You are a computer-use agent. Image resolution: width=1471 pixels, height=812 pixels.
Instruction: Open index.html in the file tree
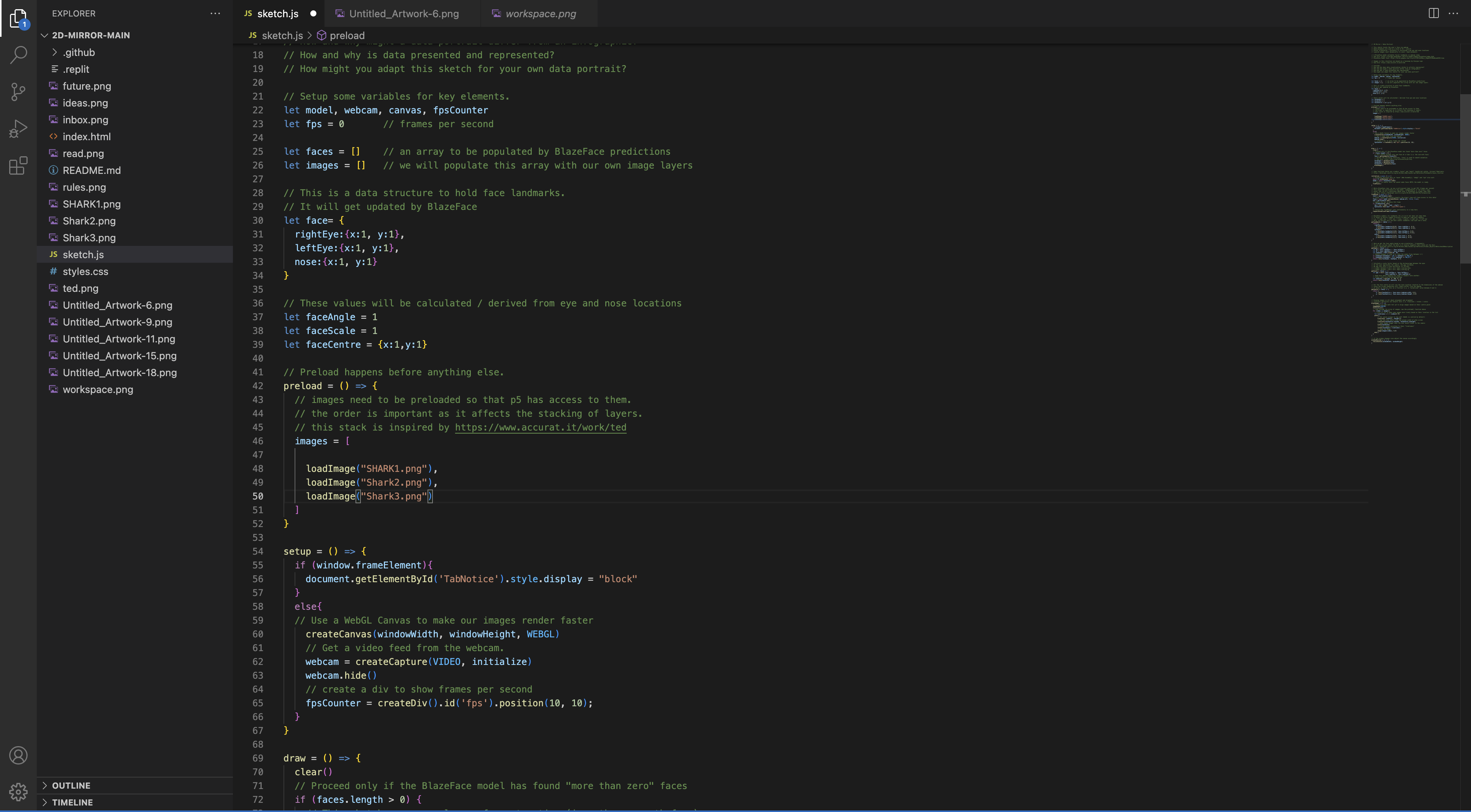click(x=86, y=136)
